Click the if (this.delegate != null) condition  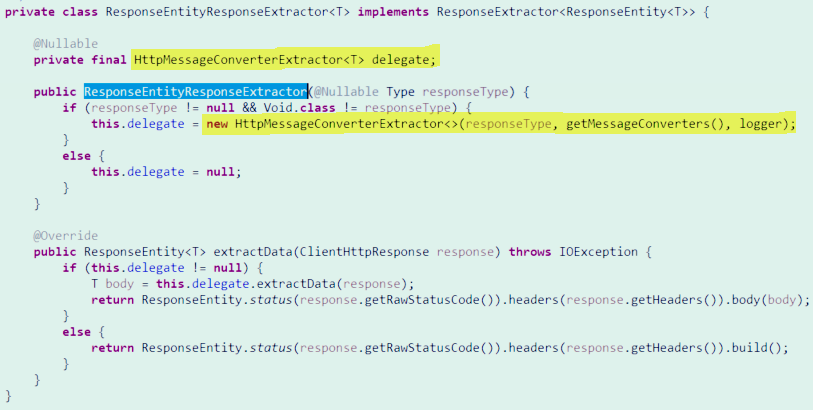(156, 268)
